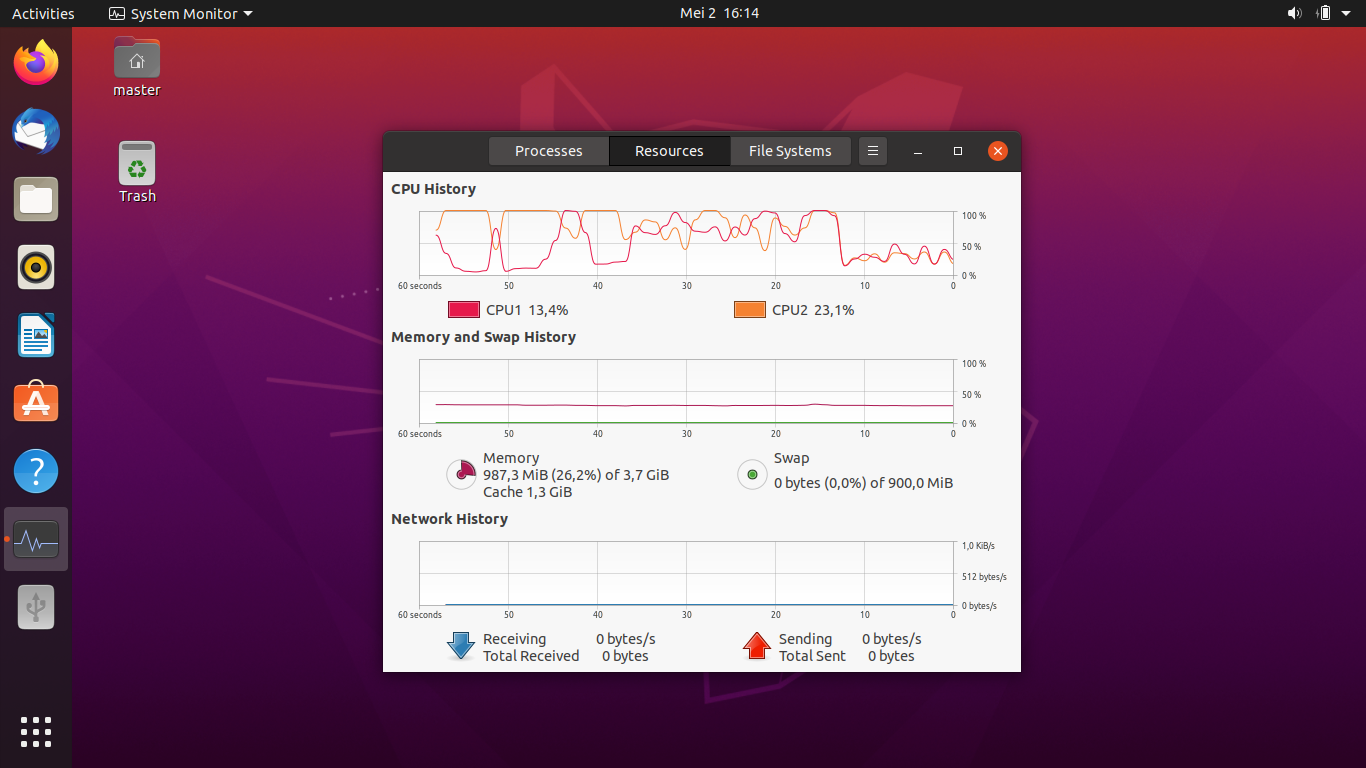Click the CPU1 color legend swatch

coord(463,309)
